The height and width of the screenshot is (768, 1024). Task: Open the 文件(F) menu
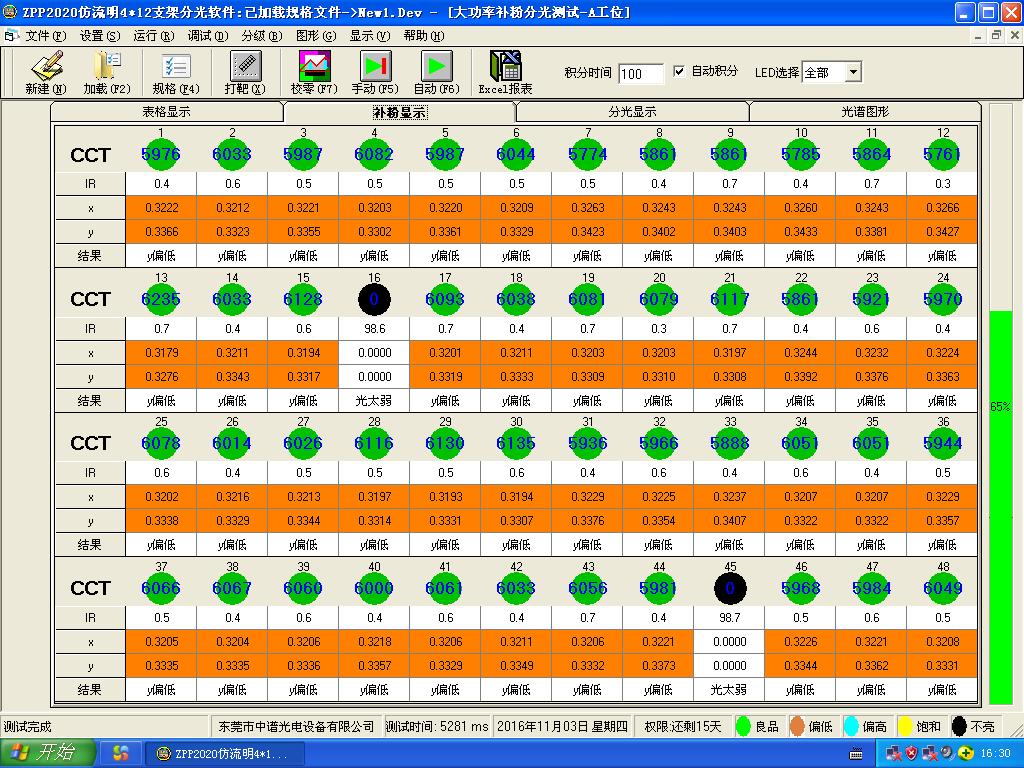click(45, 36)
